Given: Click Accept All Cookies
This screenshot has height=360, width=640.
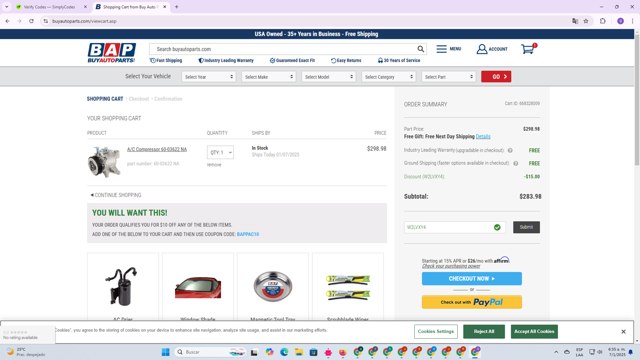Looking at the screenshot, I should [x=534, y=331].
